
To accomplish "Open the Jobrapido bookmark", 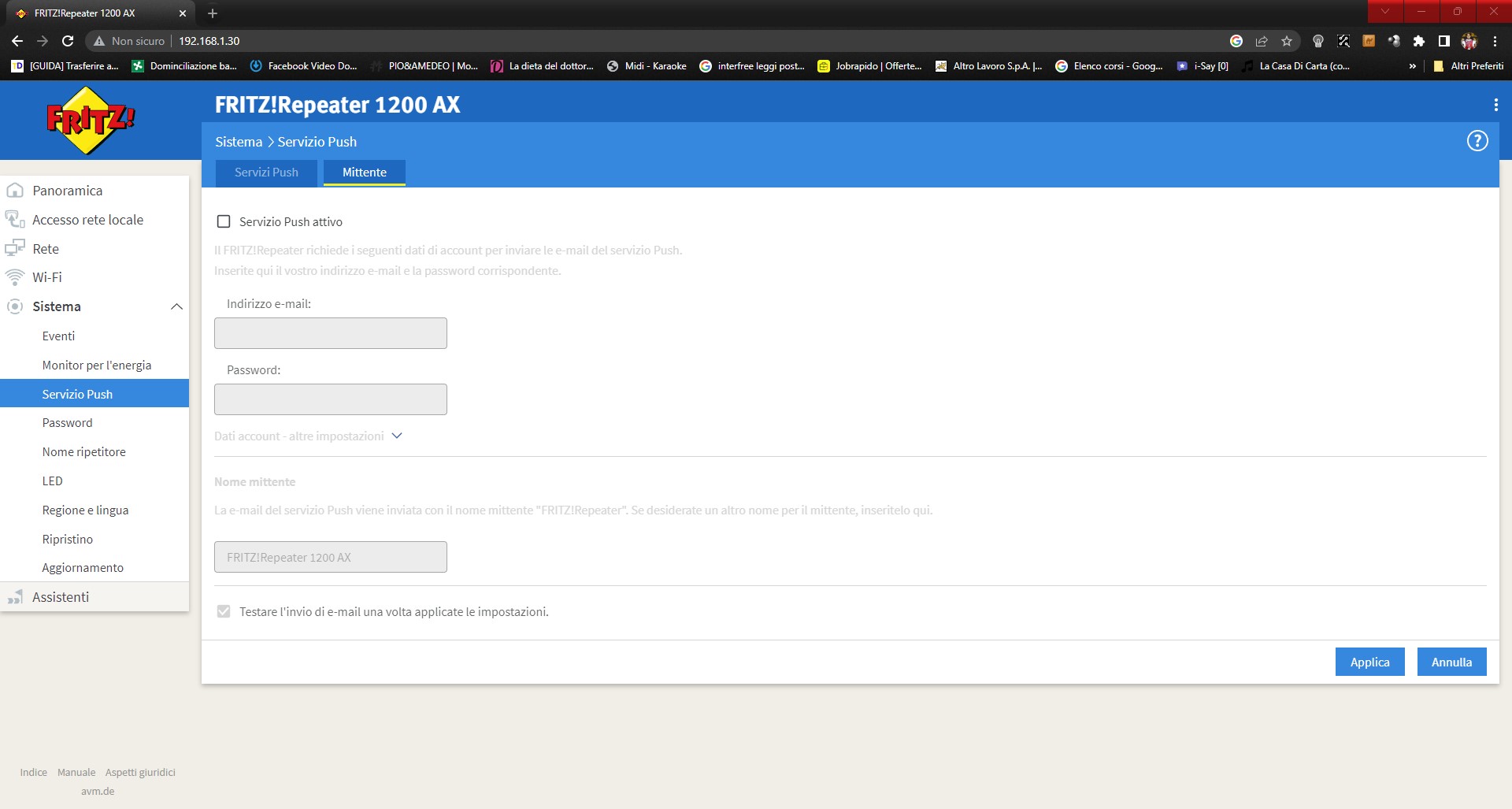I will [x=870, y=66].
